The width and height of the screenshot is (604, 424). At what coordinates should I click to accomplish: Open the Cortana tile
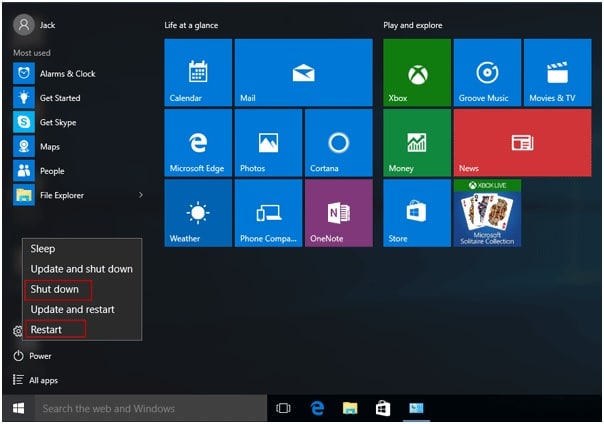click(x=339, y=143)
